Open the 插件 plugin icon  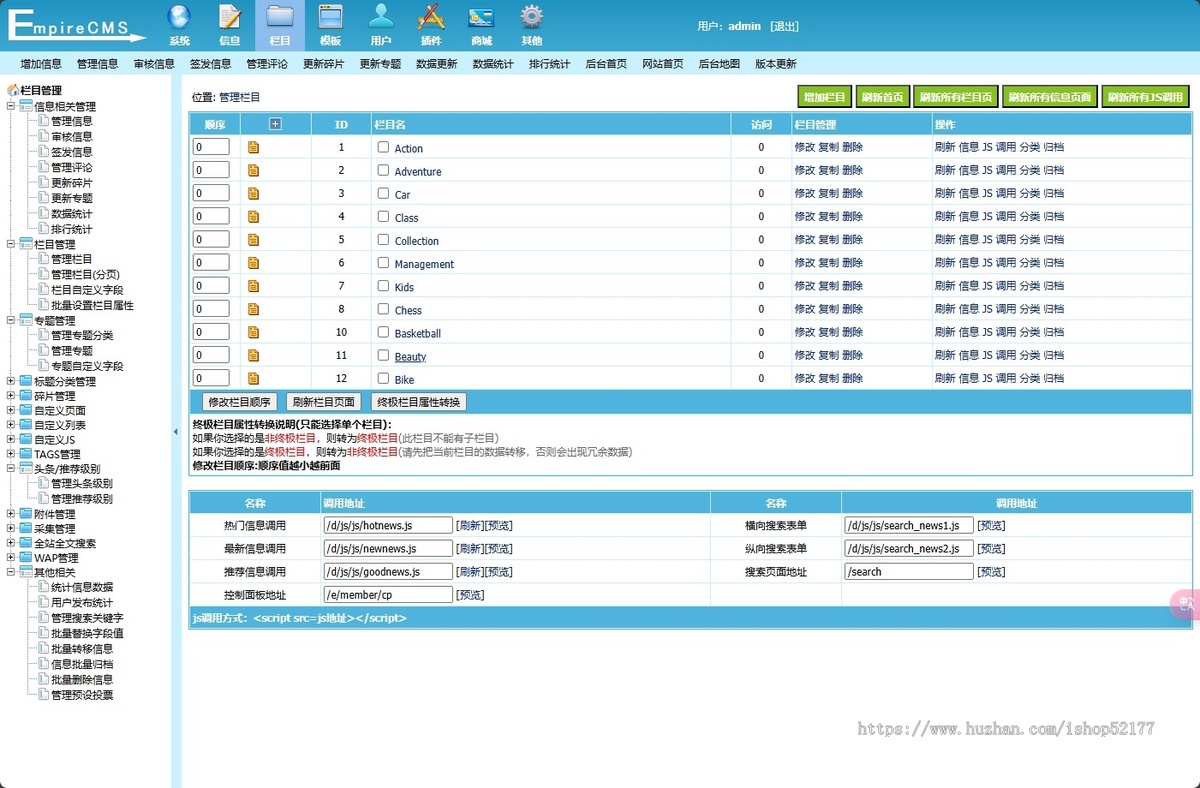431,25
